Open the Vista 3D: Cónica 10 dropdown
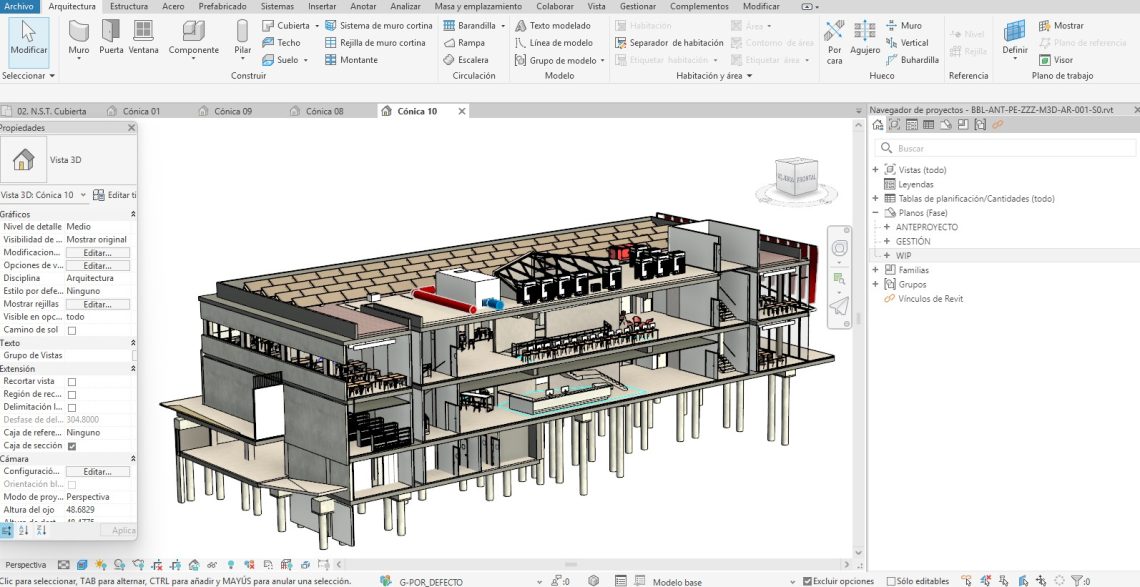The width and height of the screenshot is (1140, 587). pyautogui.click(x=84, y=195)
